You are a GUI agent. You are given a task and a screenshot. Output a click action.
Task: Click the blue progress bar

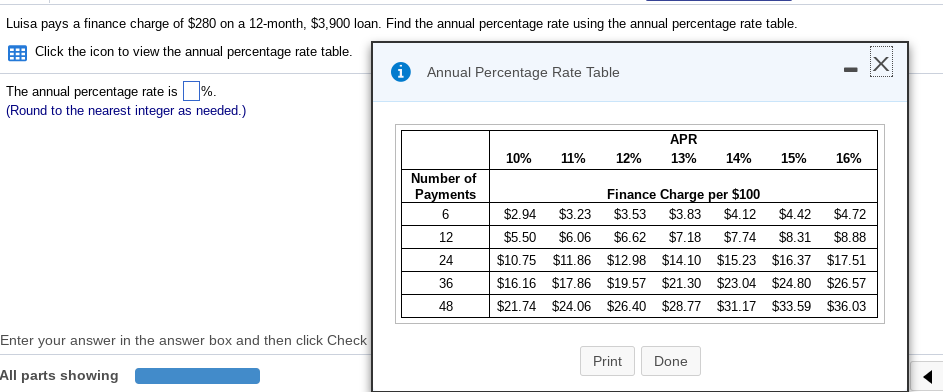[197, 376]
